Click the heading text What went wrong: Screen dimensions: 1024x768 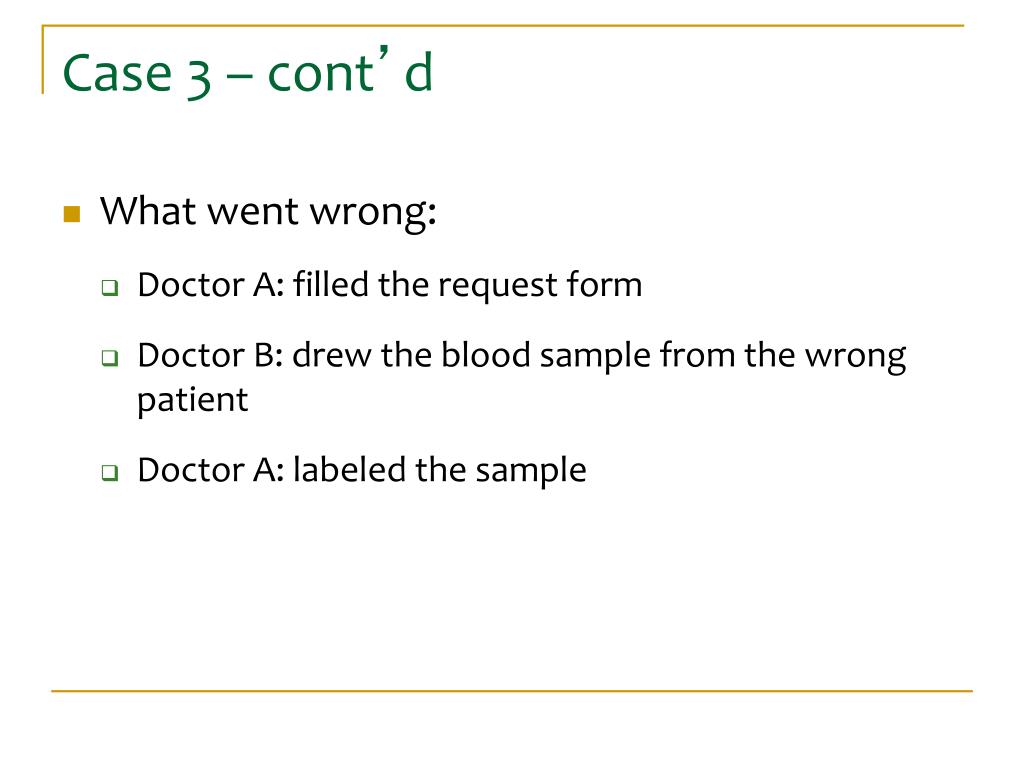coord(268,212)
